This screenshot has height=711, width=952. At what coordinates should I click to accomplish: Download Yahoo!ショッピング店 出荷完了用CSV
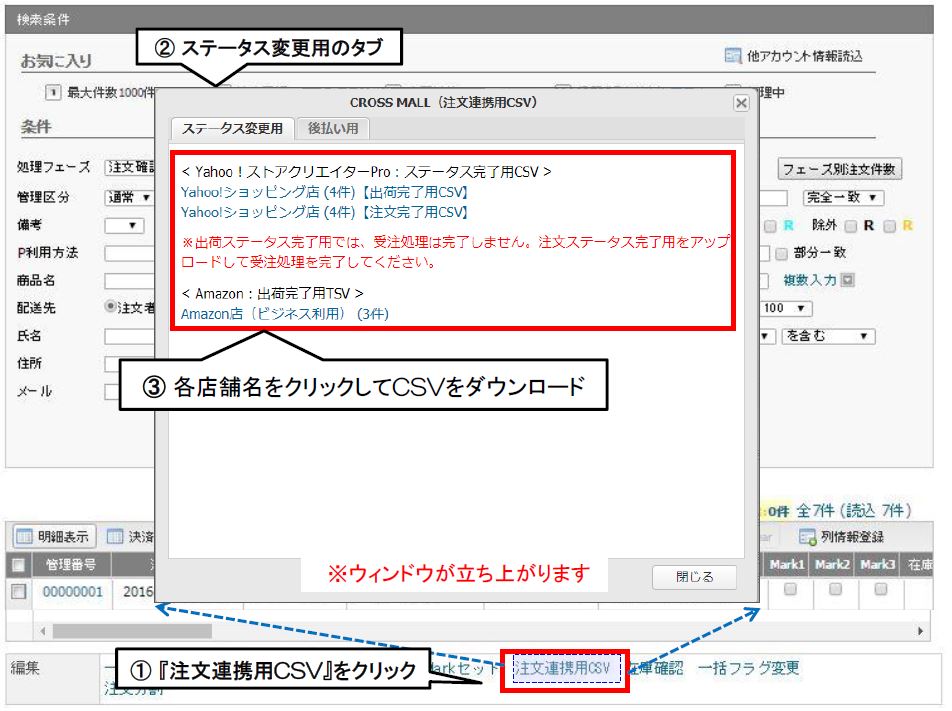click(x=325, y=192)
